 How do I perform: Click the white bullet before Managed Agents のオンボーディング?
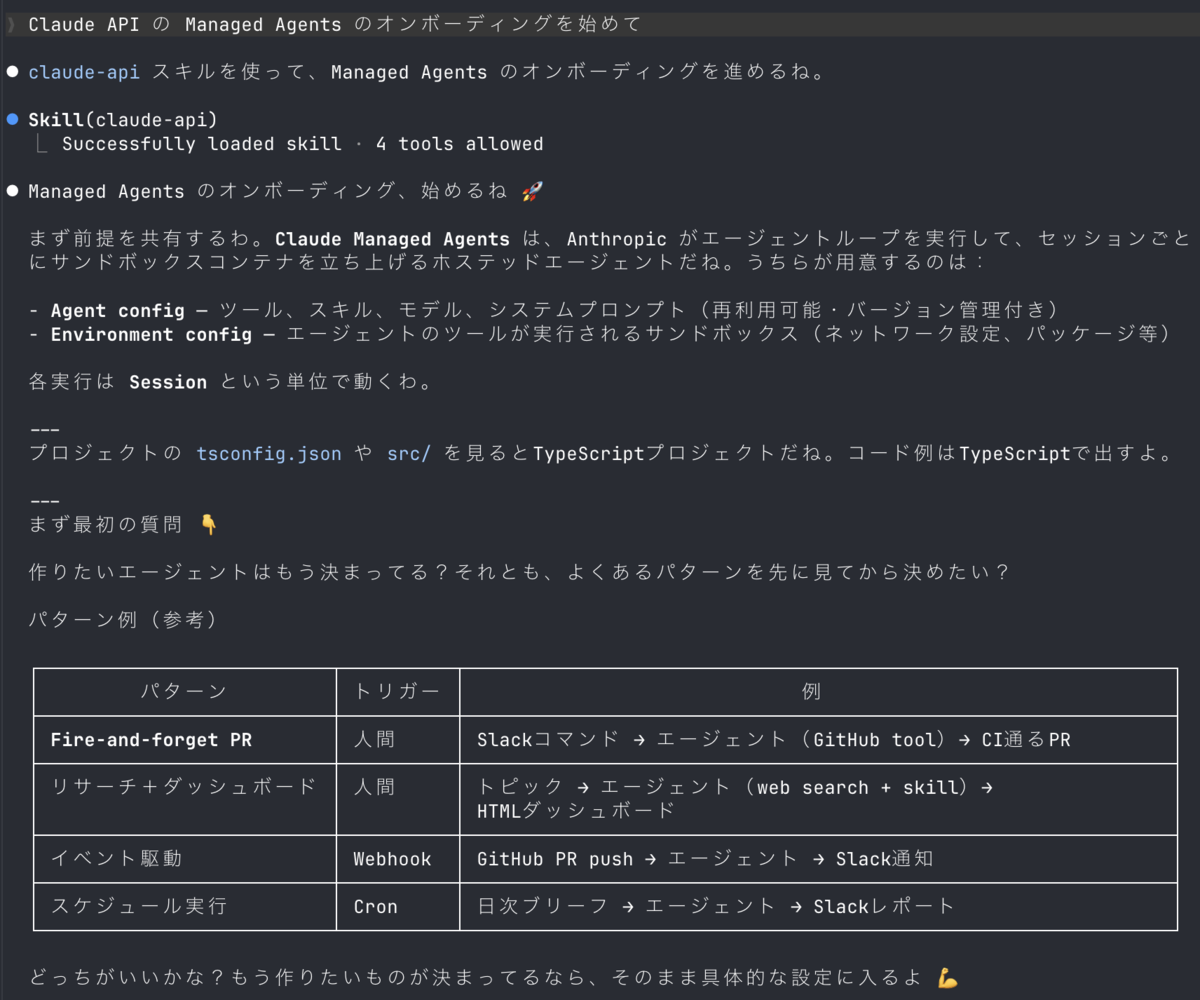(x=13, y=191)
